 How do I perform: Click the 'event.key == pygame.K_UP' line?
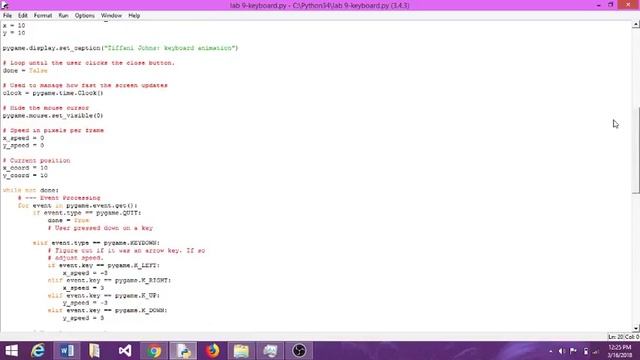pos(104,296)
